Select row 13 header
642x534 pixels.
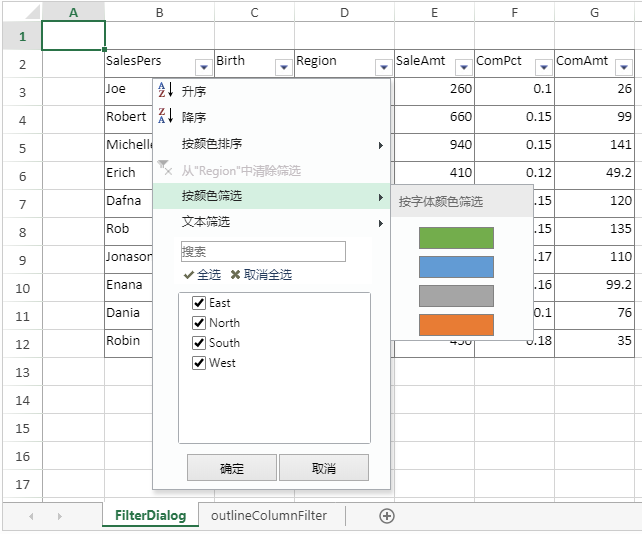tap(23, 372)
